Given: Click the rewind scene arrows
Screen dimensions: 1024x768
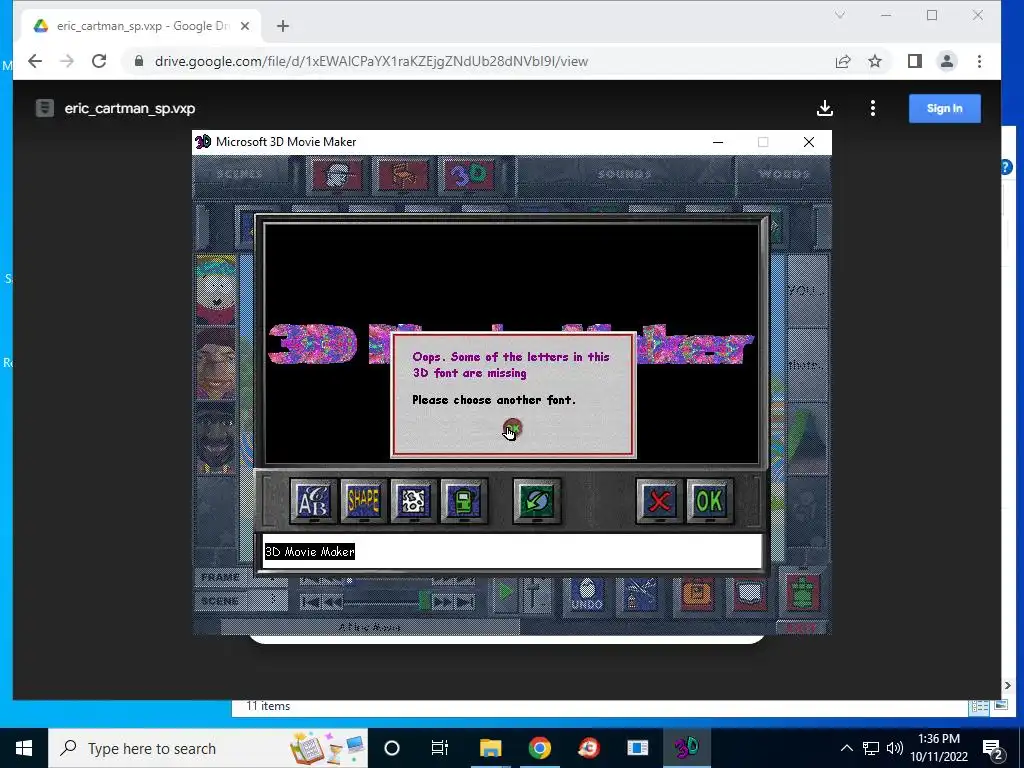Looking at the screenshot, I should coord(332,602).
